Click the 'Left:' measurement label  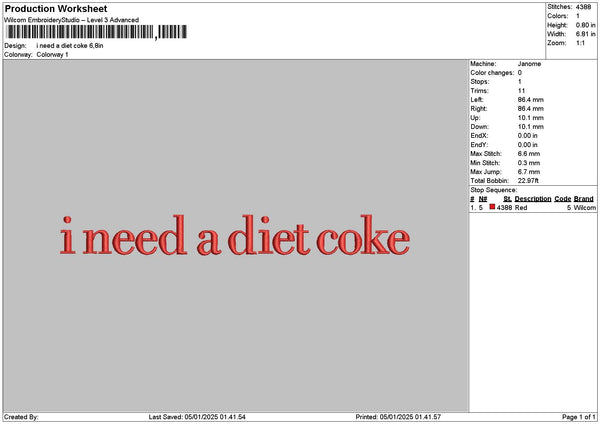[x=477, y=99]
